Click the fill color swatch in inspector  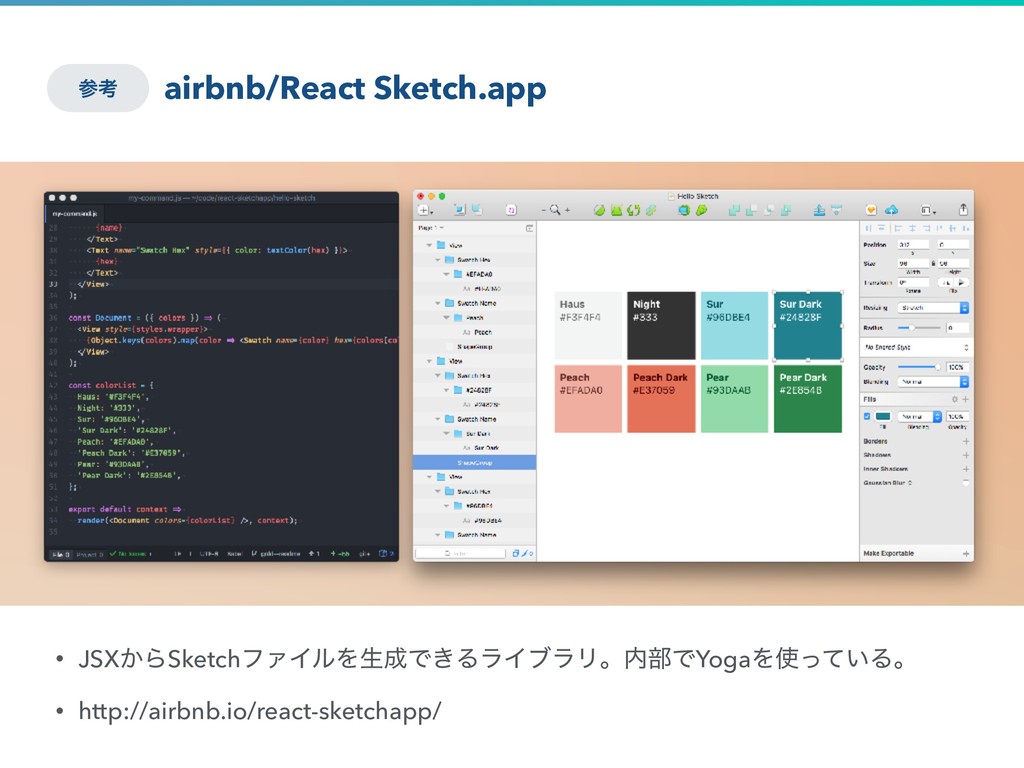[x=883, y=416]
